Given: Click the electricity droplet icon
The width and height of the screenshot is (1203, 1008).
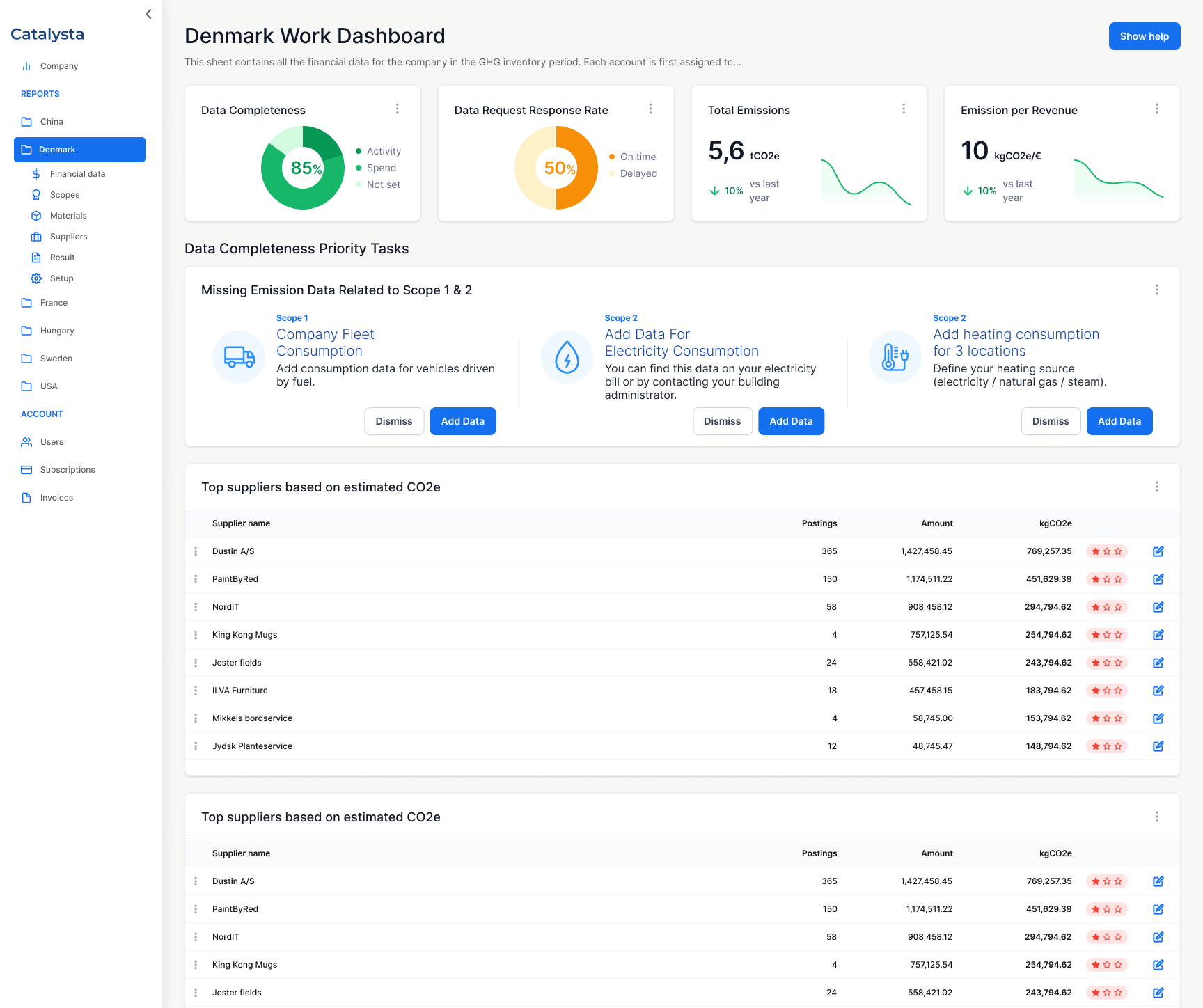Looking at the screenshot, I should click(567, 357).
